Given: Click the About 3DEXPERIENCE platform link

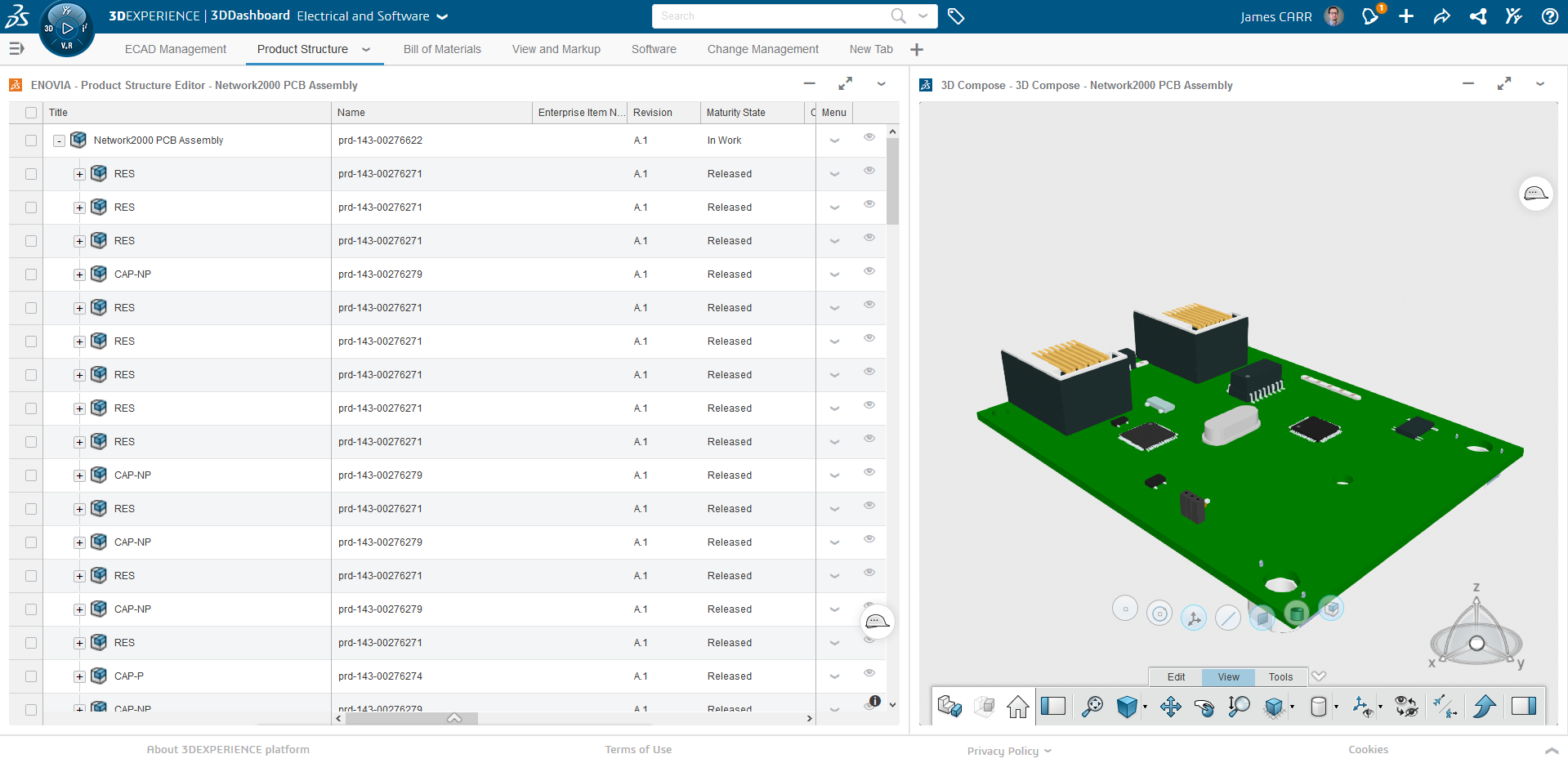Looking at the screenshot, I should (228, 750).
